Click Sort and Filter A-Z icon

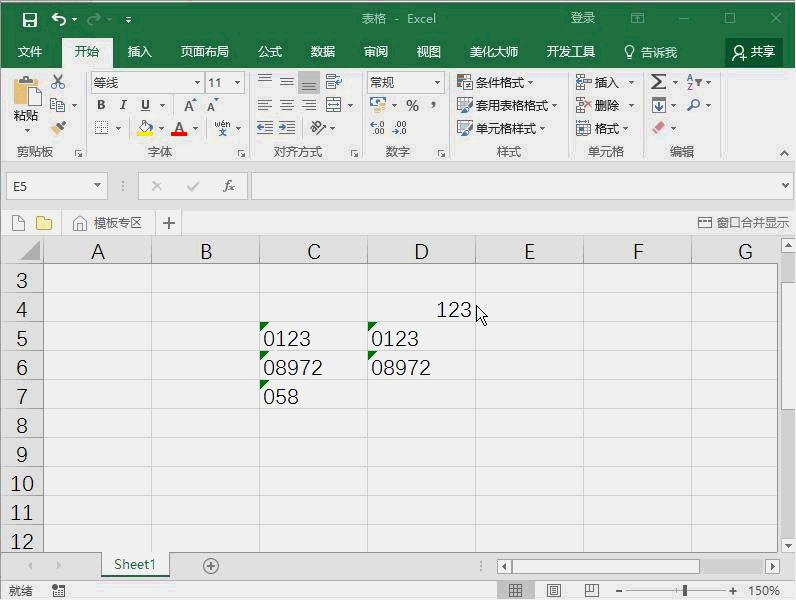point(693,82)
